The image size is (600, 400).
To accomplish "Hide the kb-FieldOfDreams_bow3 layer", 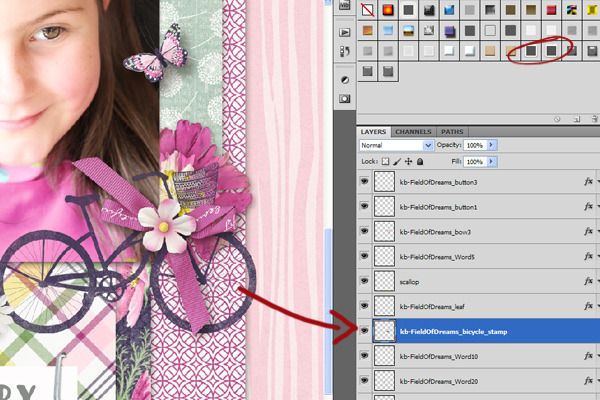I will pos(364,231).
